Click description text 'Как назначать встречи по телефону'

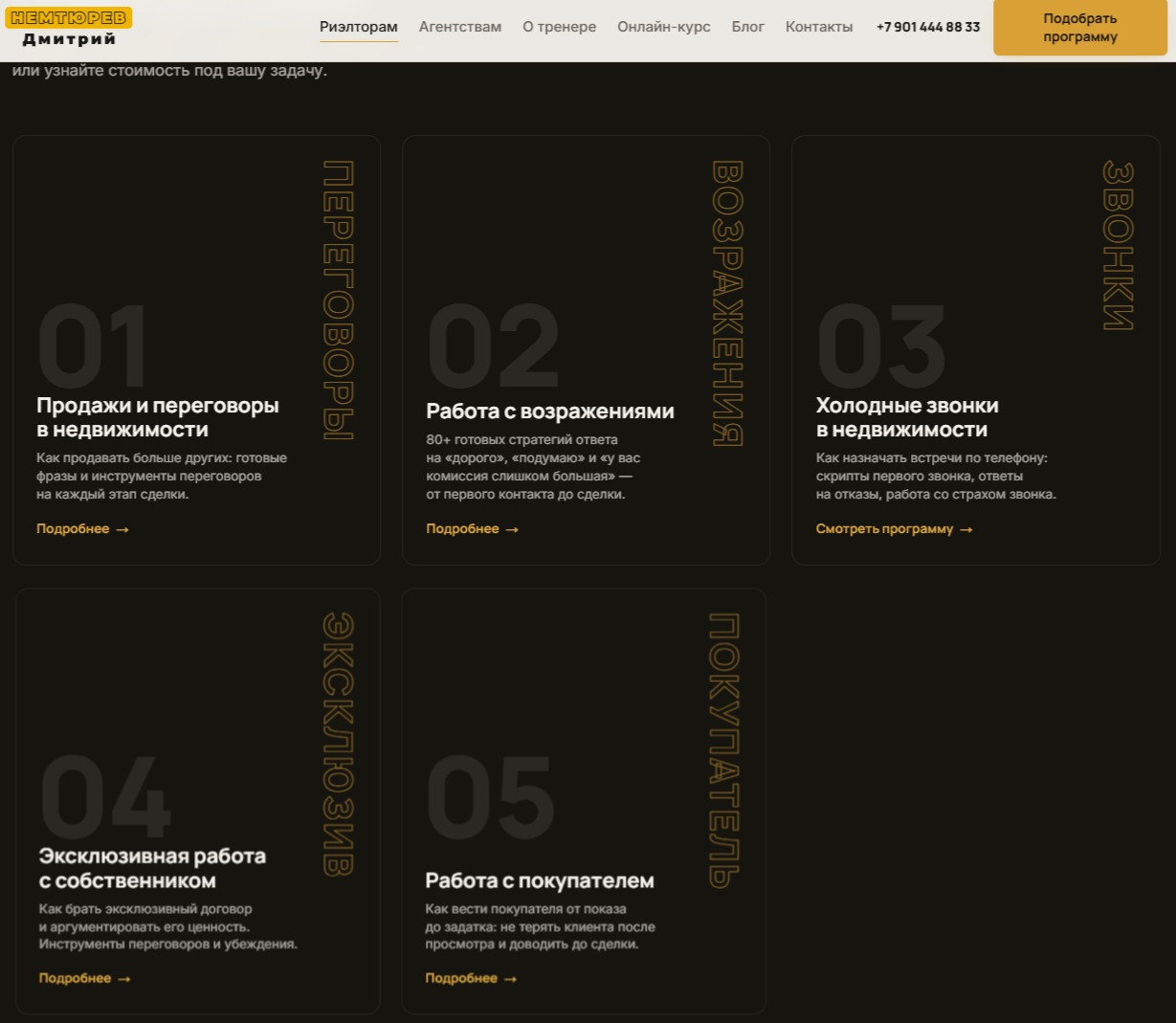(936, 477)
